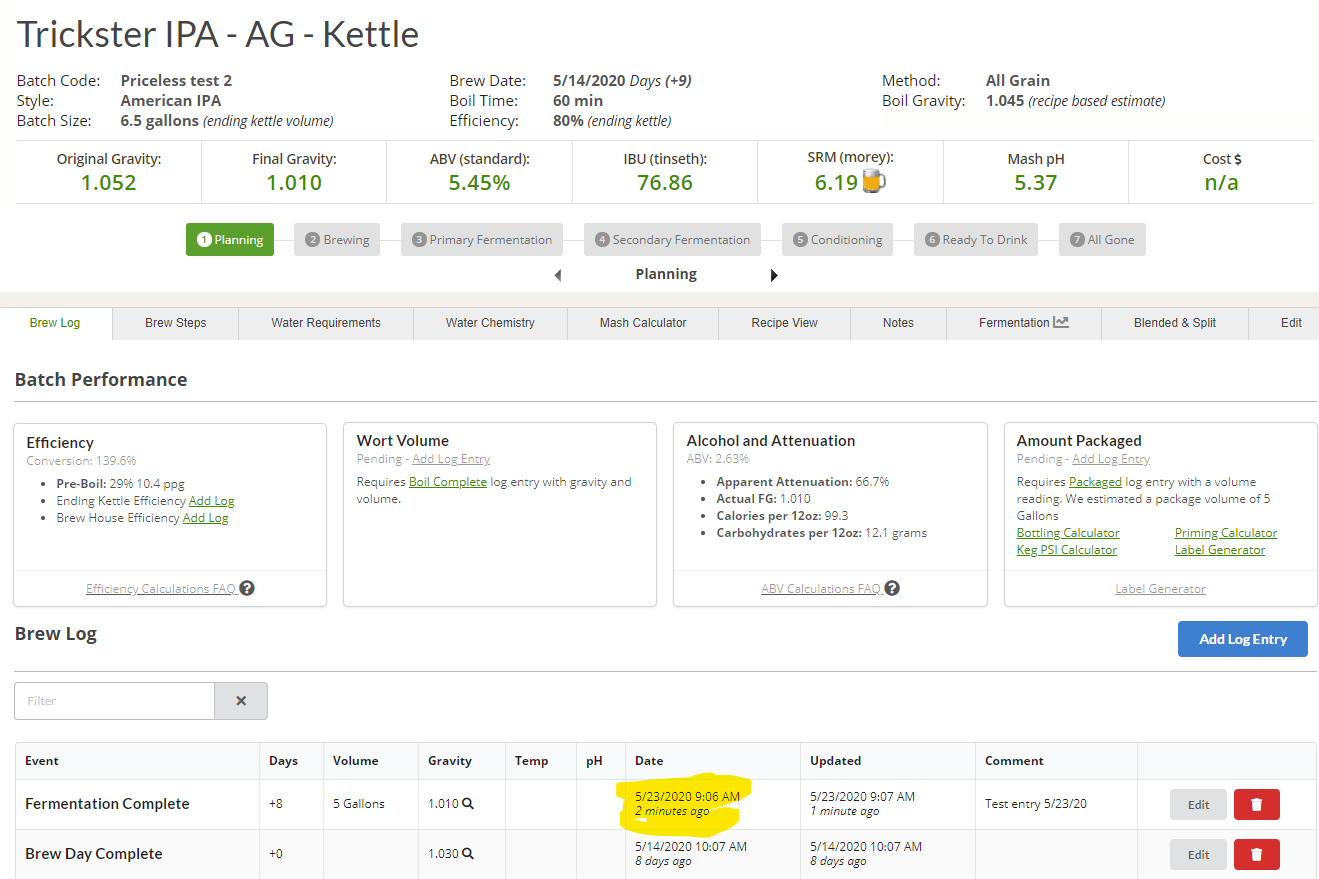Click the help icon beside ABV Calculations FAQ
The width and height of the screenshot is (1319, 879).
[892, 588]
